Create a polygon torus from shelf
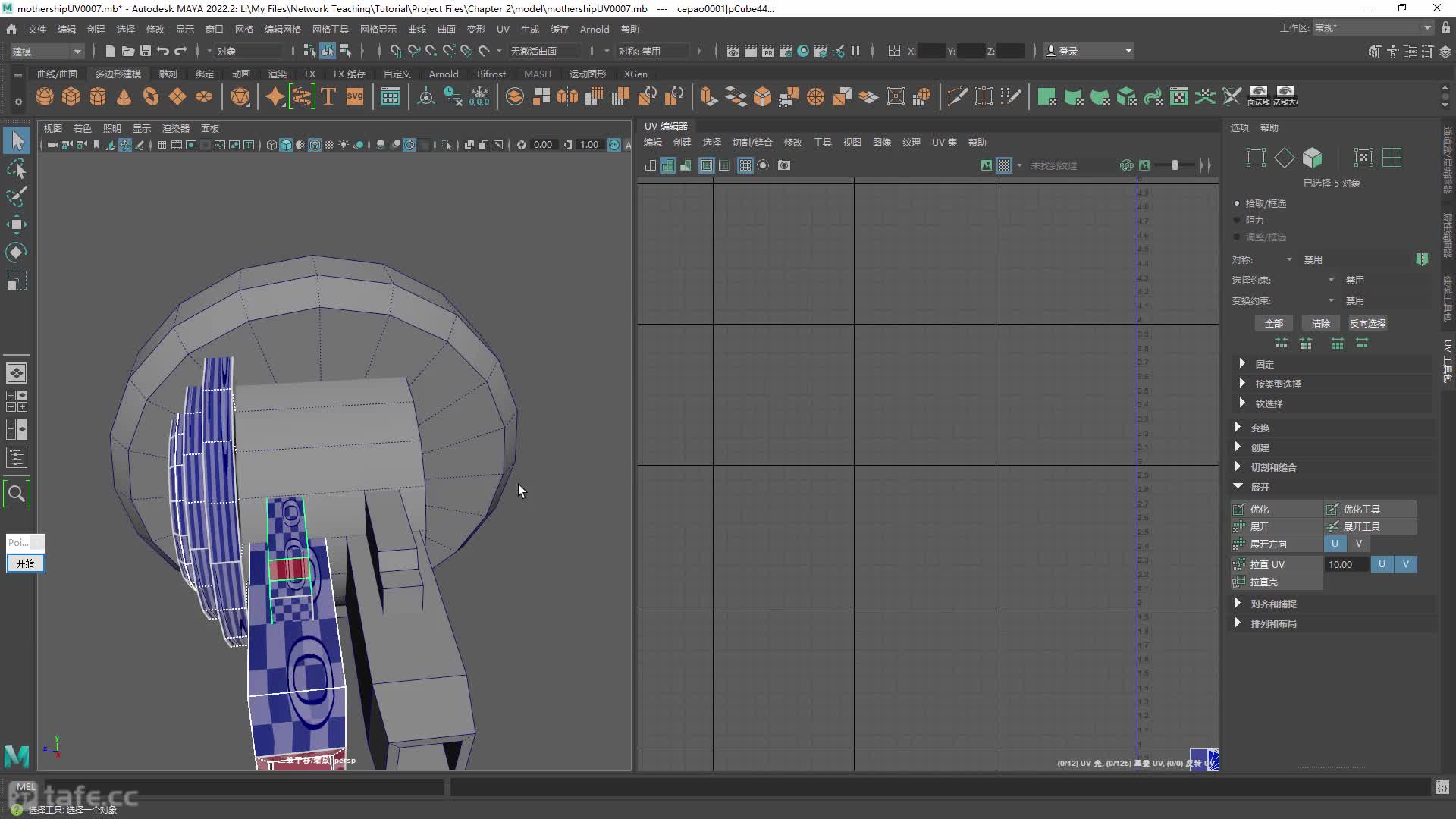Image resolution: width=1456 pixels, height=819 pixels. point(151,96)
